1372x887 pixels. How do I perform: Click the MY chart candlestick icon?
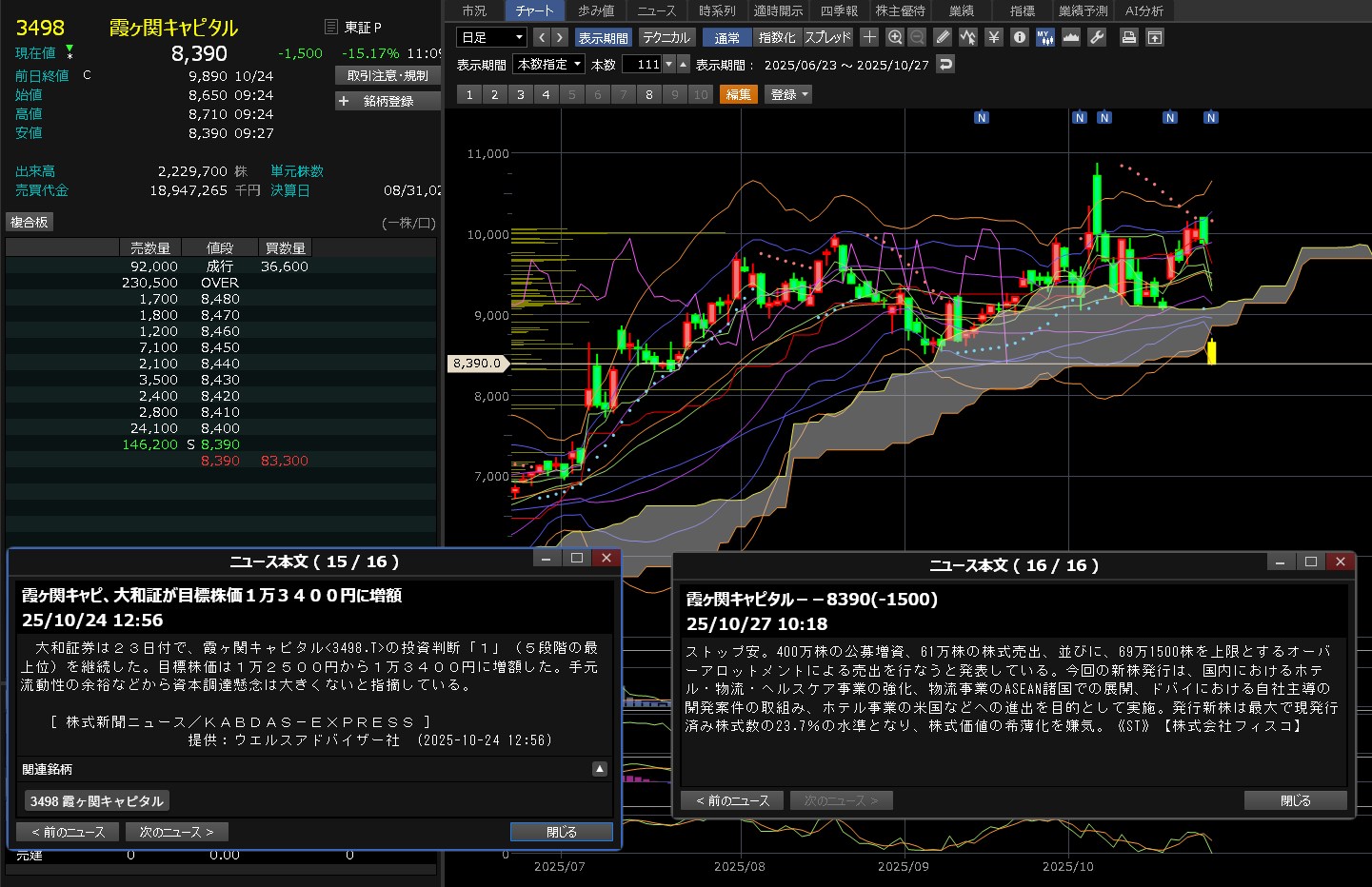(x=1044, y=37)
